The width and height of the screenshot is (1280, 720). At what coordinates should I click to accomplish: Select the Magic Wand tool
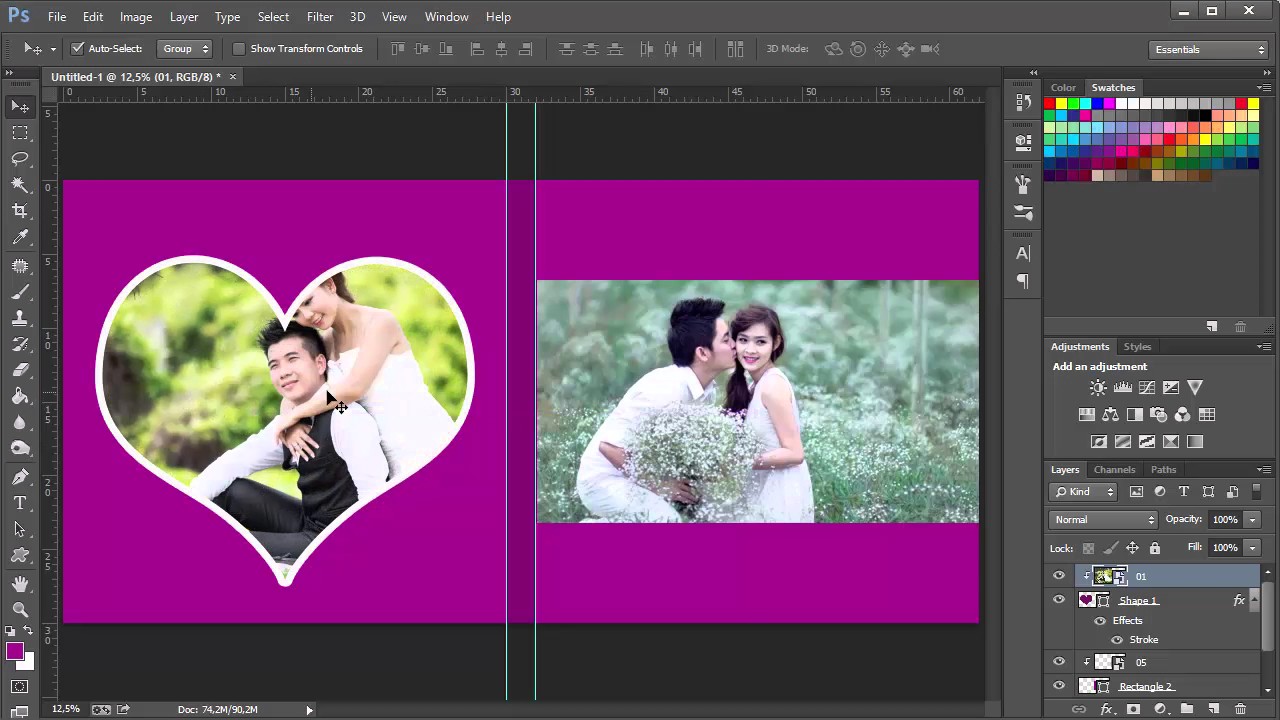coord(20,185)
